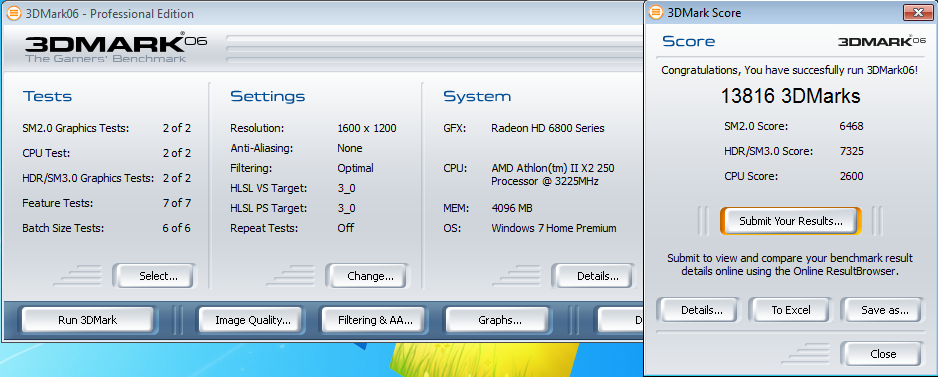
Task: Click Submit Your Results... button
Action: tap(791, 221)
